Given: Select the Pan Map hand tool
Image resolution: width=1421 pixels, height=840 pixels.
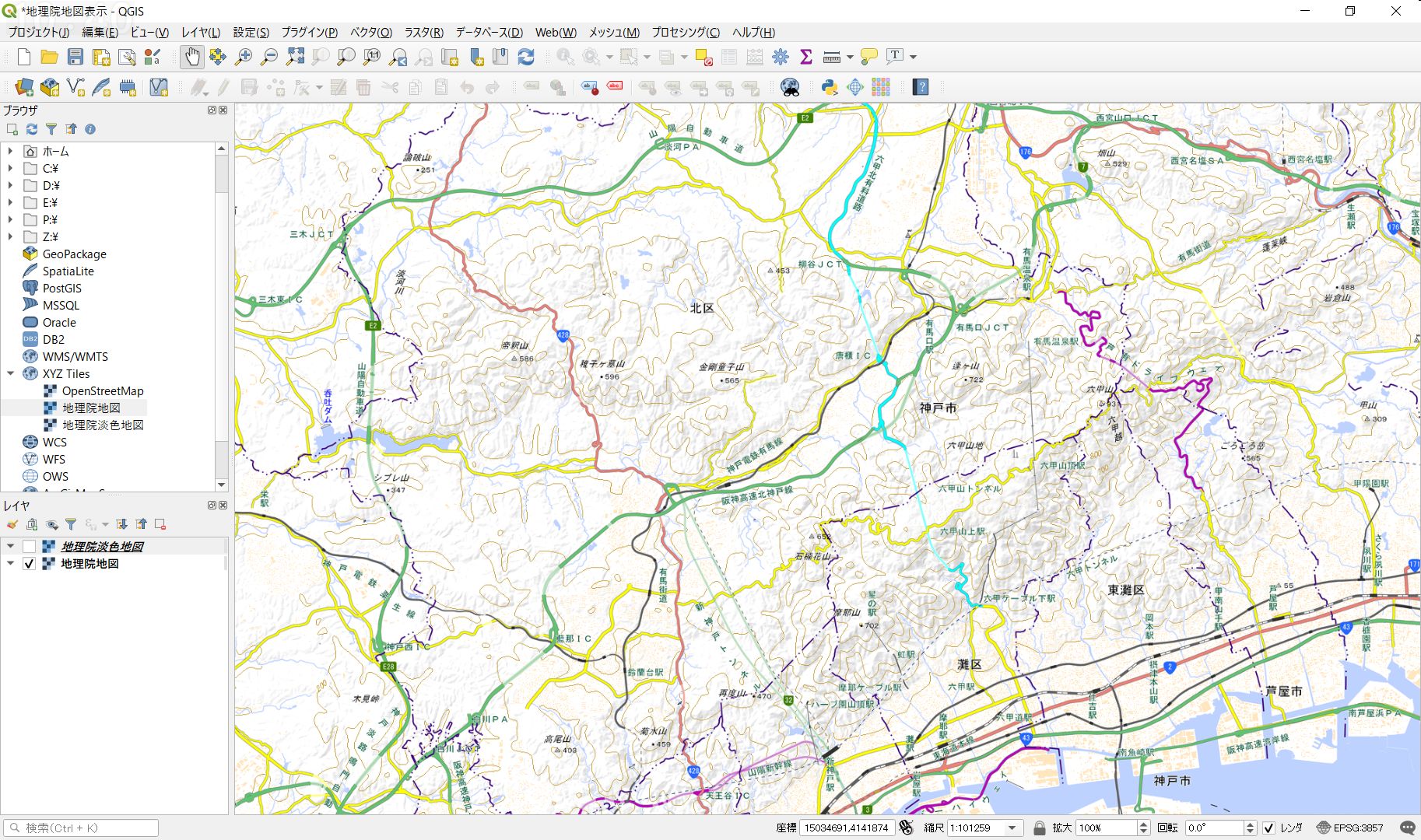Looking at the screenshot, I should click(x=191, y=57).
